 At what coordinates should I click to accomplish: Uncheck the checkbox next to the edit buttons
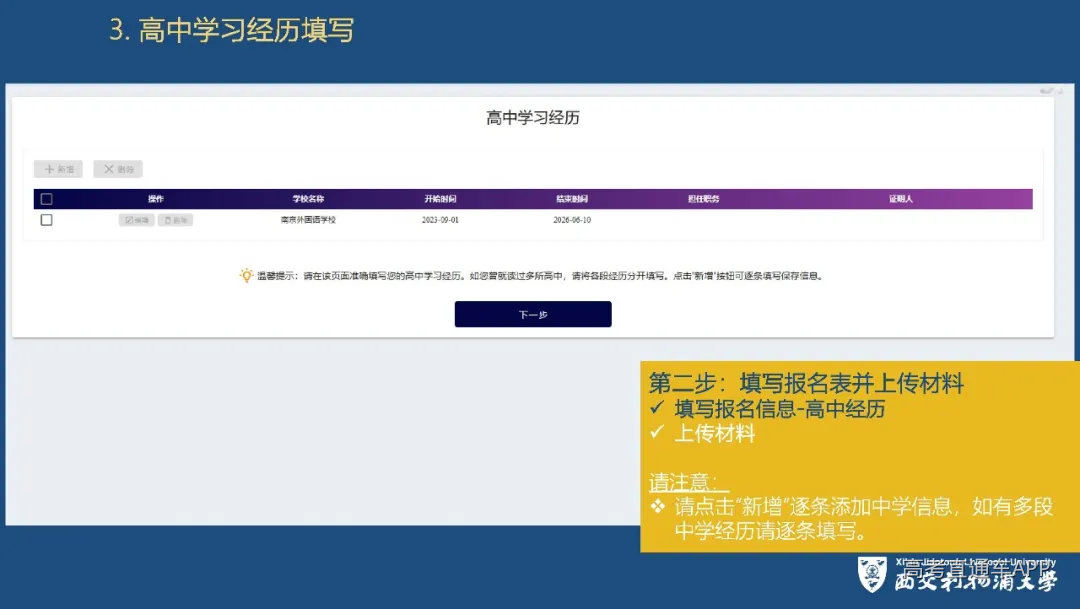tap(46, 221)
